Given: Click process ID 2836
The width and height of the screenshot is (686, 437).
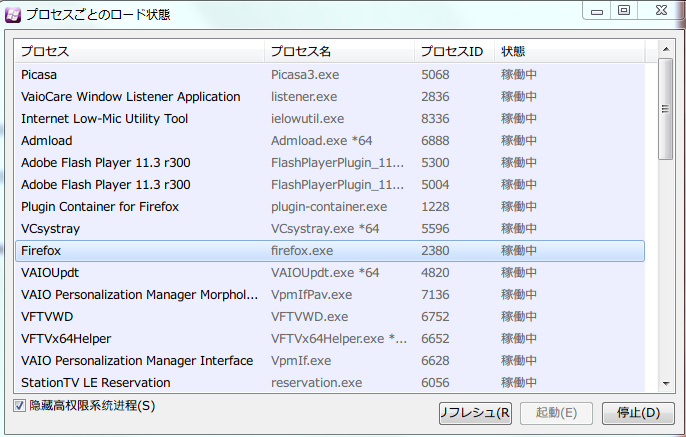Looking at the screenshot, I should (435, 97).
